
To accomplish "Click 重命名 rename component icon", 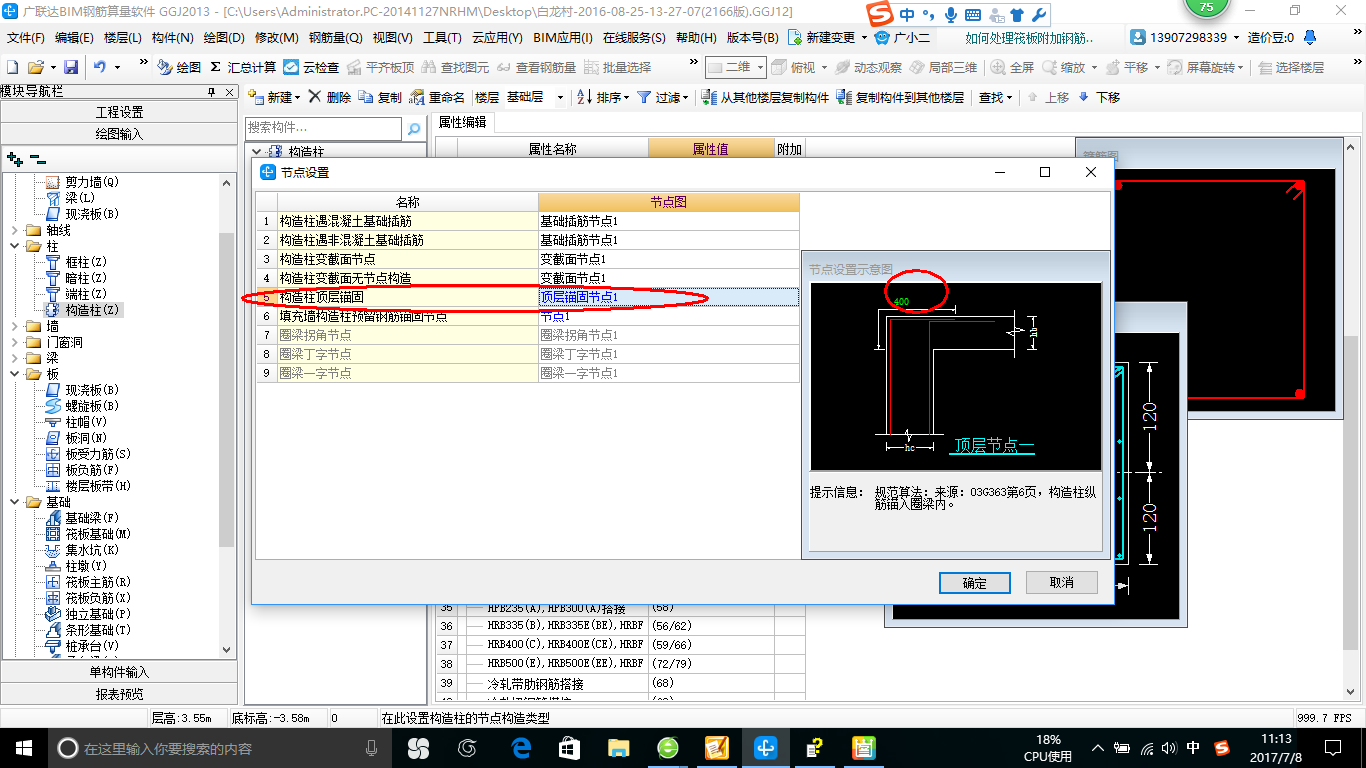I will [x=438, y=97].
